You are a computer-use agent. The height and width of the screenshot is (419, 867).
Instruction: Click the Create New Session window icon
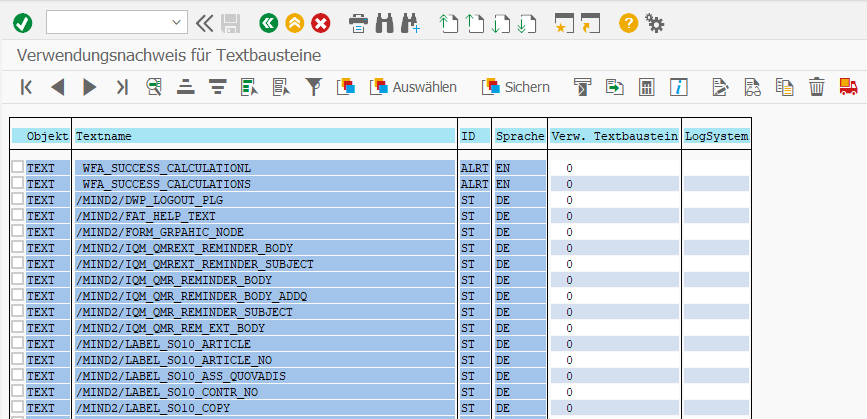[565, 23]
